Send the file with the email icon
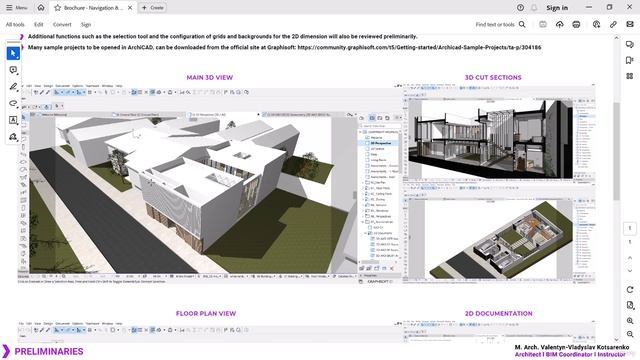The height and width of the screenshot is (360, 640). pyautogui.click(x=630, y=24)
